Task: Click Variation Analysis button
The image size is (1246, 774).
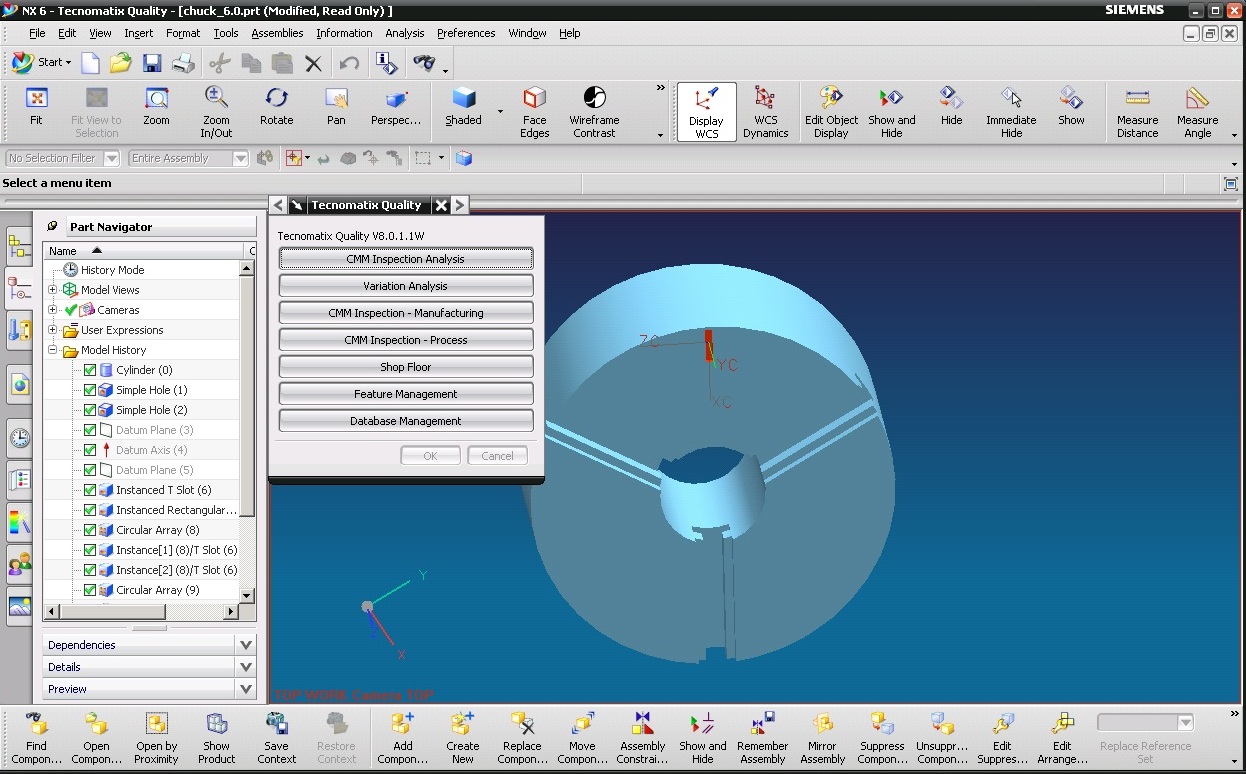Action: tap(406, 286)
